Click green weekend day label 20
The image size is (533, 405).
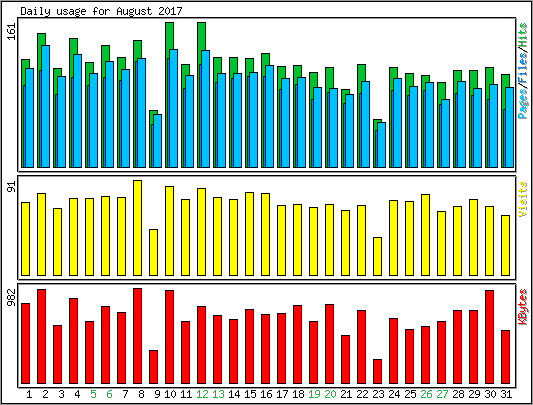(330, 394)
